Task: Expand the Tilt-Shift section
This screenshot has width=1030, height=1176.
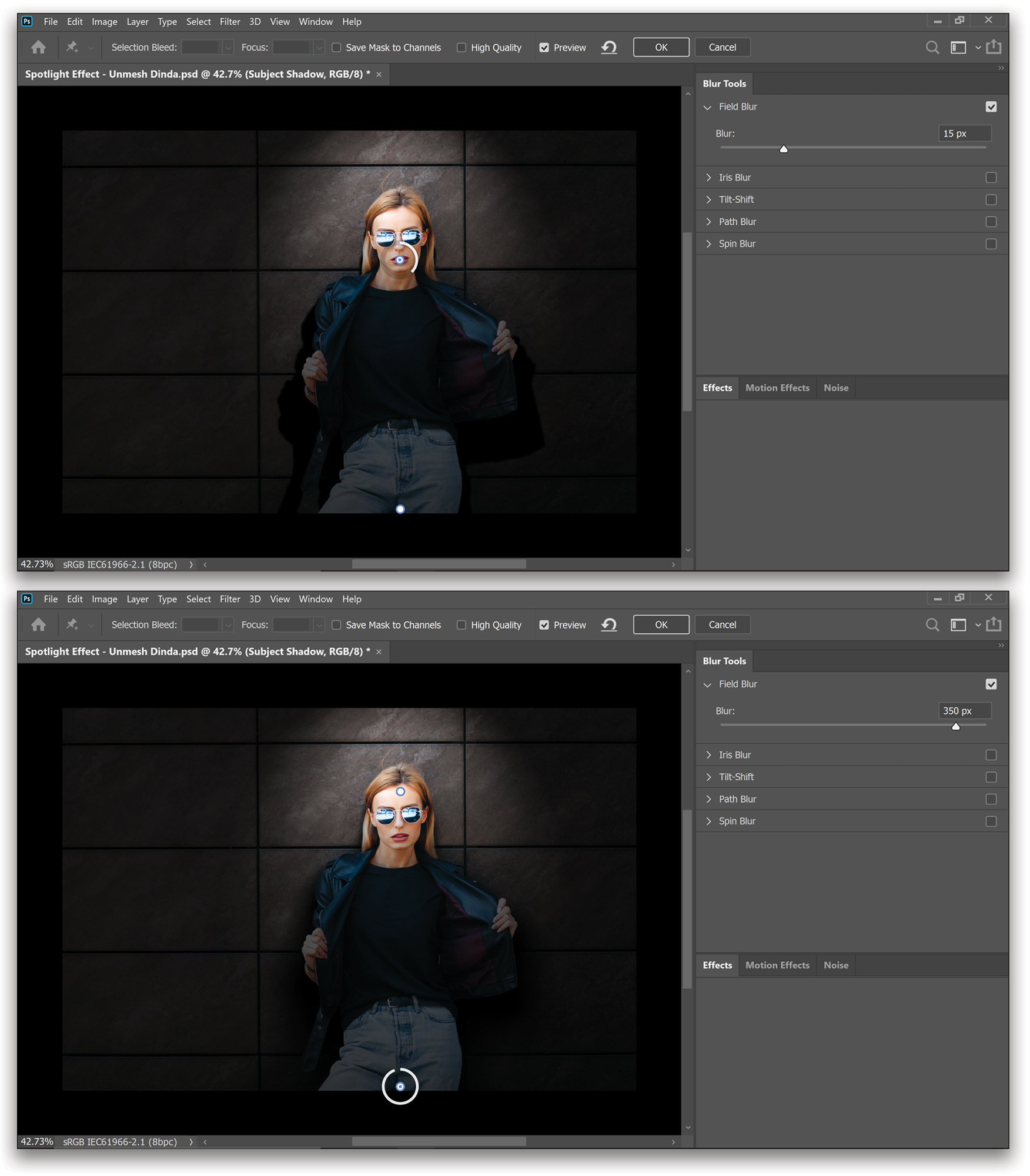Action: coord(710,199)
